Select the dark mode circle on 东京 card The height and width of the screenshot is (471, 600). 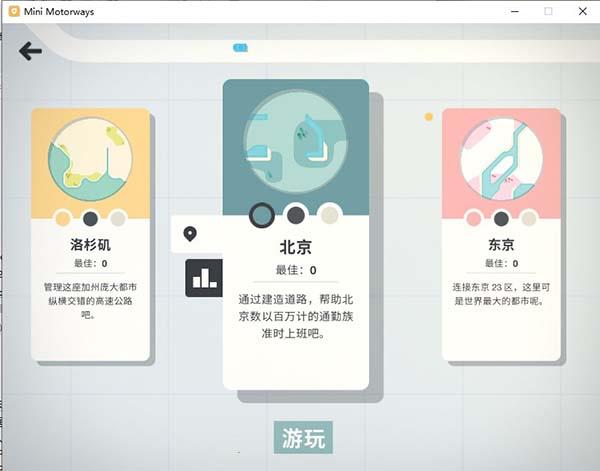click(501, 219)
